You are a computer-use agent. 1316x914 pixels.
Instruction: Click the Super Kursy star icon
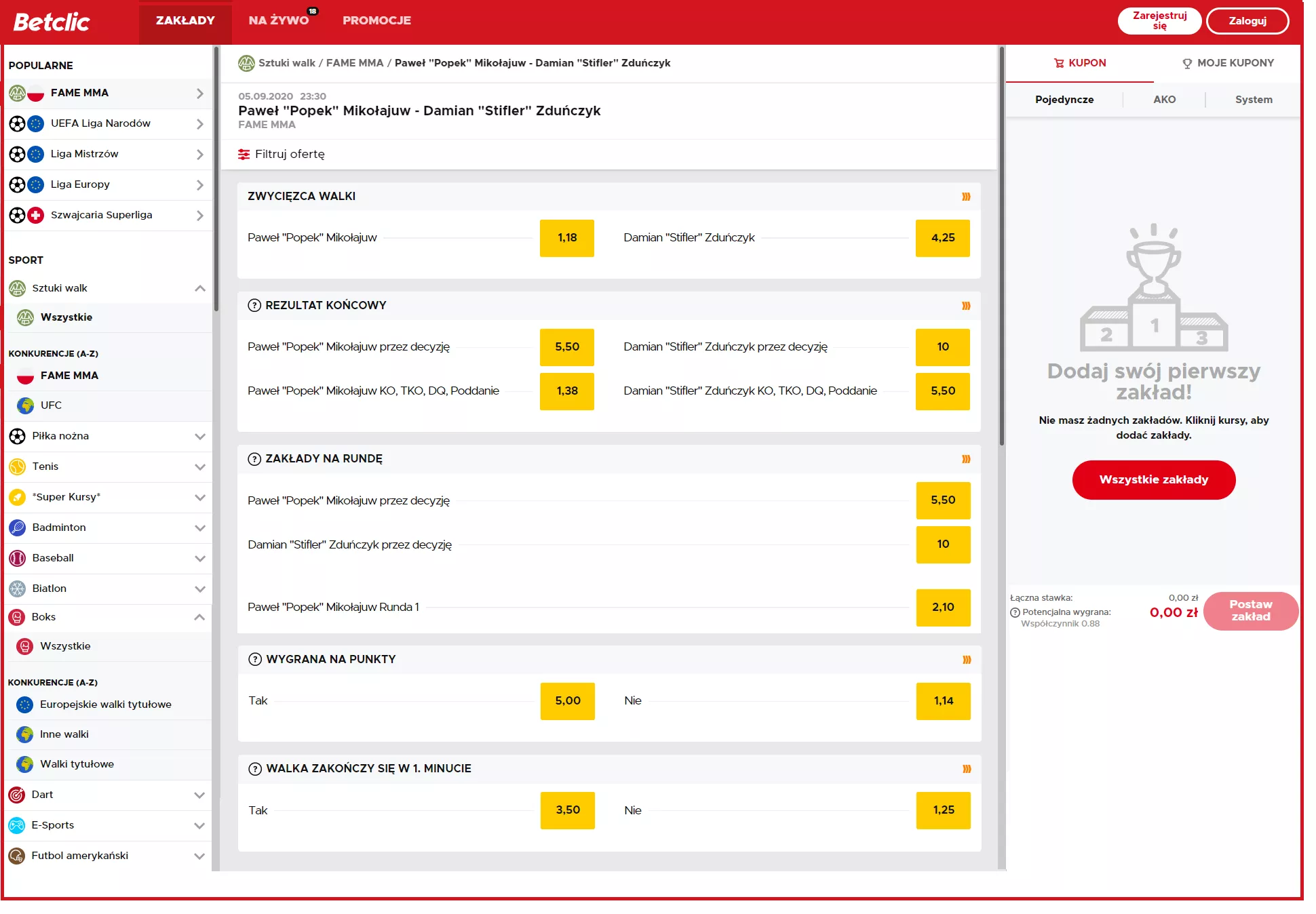(x=17, y=497)
